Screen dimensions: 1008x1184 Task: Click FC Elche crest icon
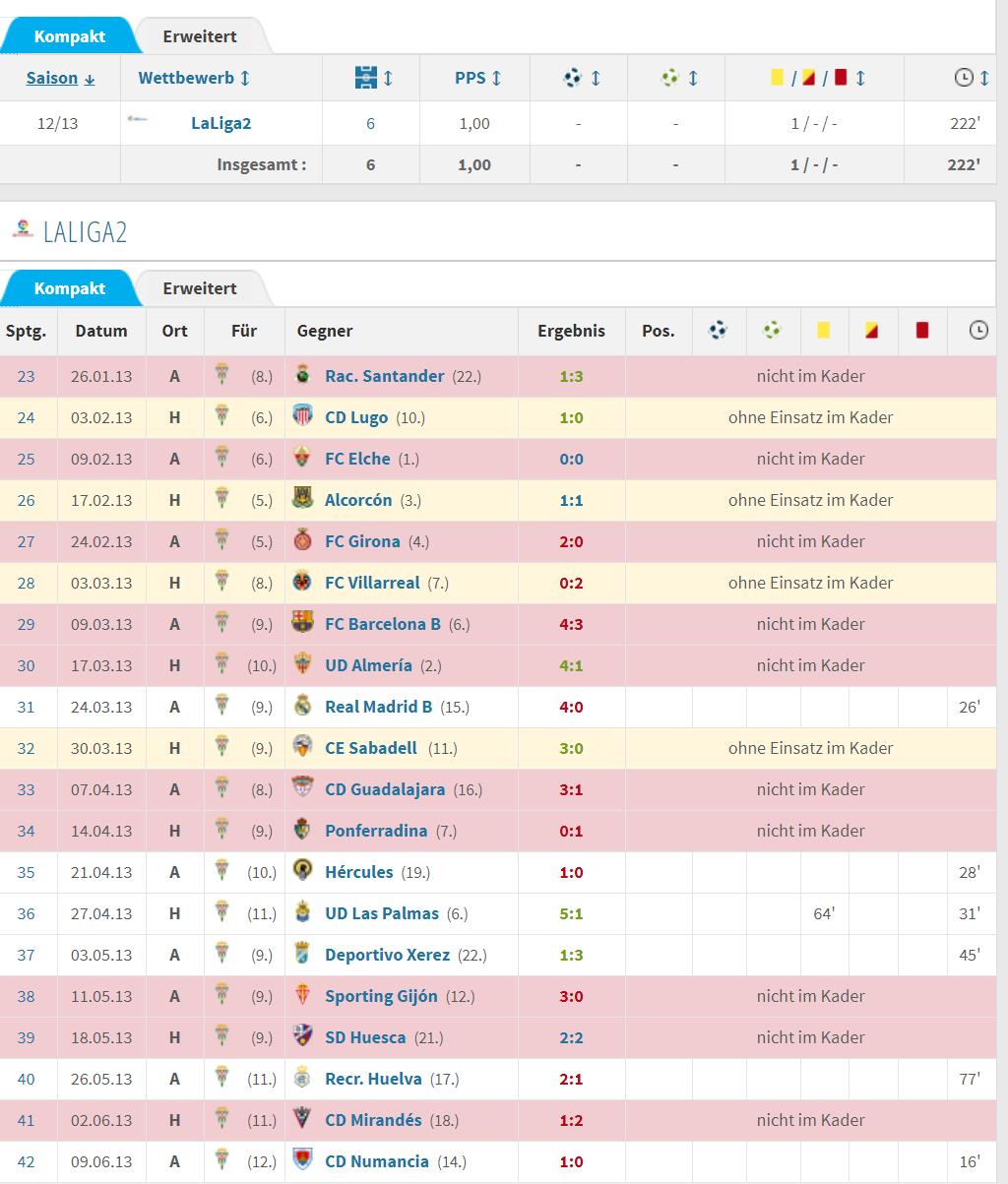click(303, 458)
